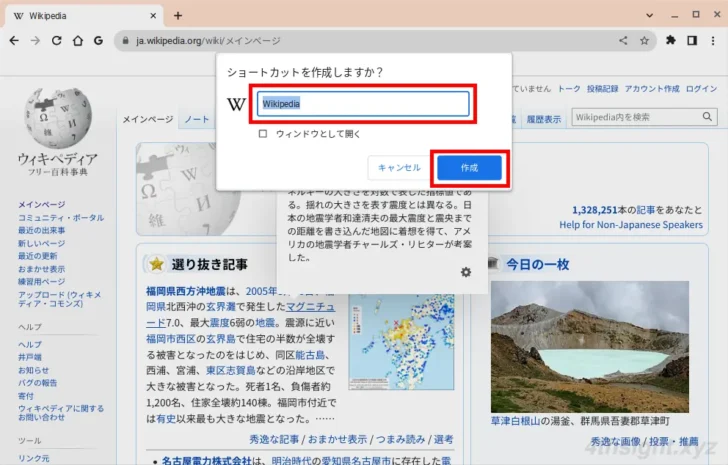Open リンク元 sidebar link
The image size is (728, 465).
(x=33, y=458)
